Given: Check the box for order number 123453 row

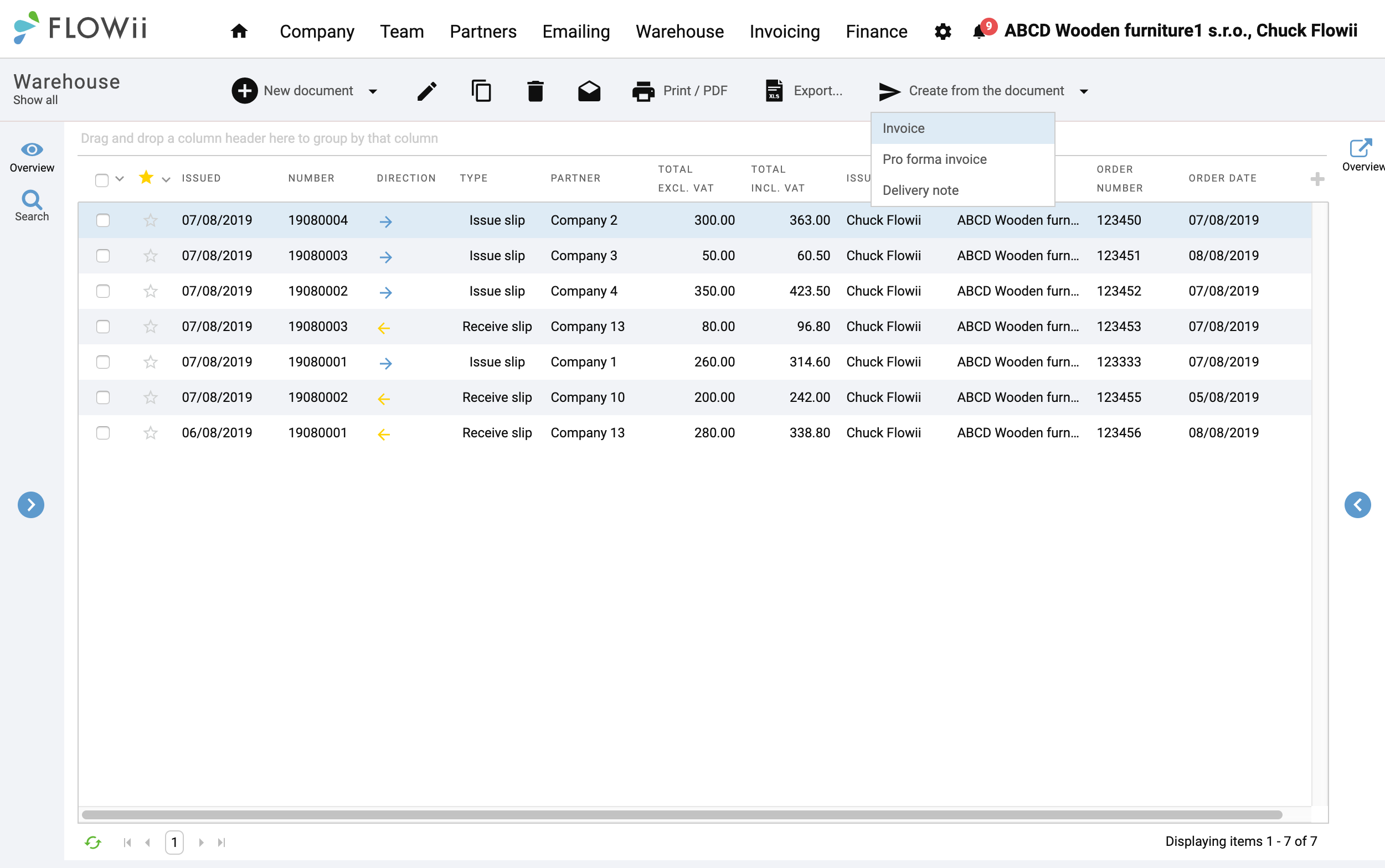Looking at the screenshot, I should point(103,327).
